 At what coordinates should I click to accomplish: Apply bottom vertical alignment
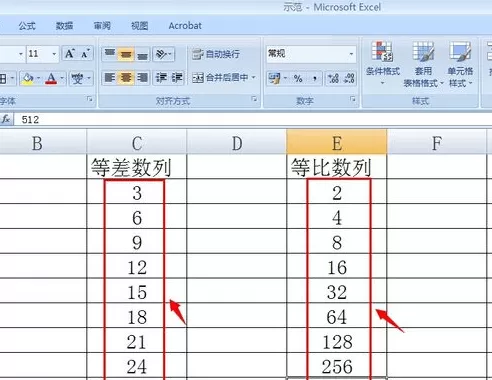142,54
